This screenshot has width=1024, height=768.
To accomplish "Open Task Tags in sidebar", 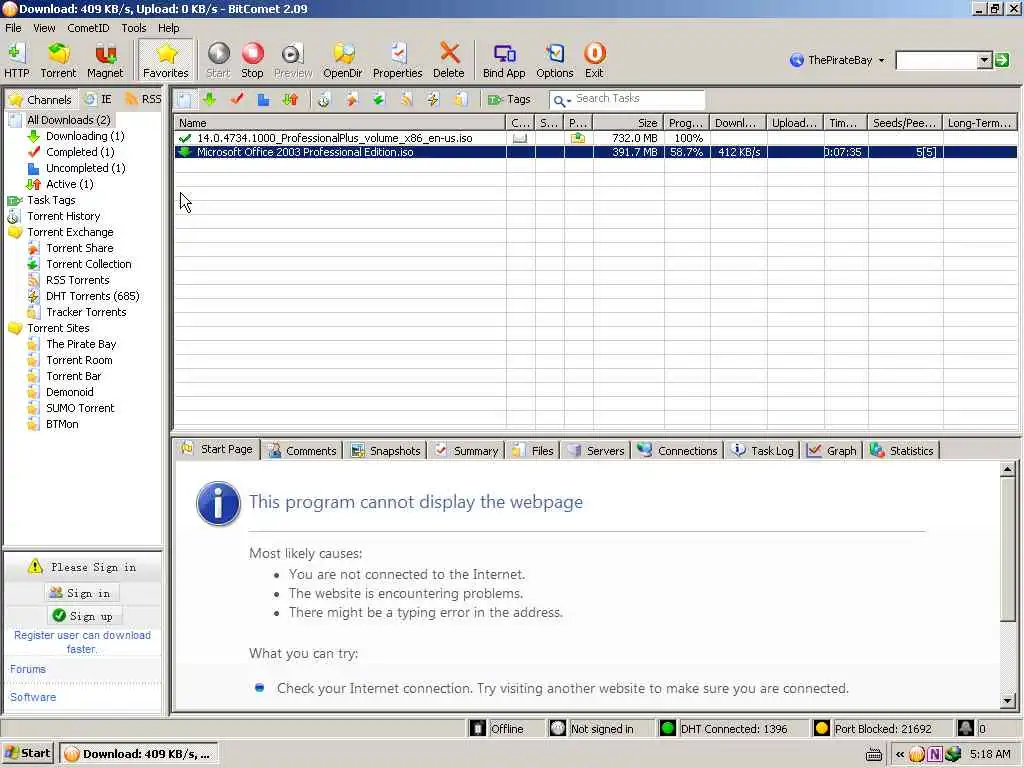I will [x=51, y=200].
